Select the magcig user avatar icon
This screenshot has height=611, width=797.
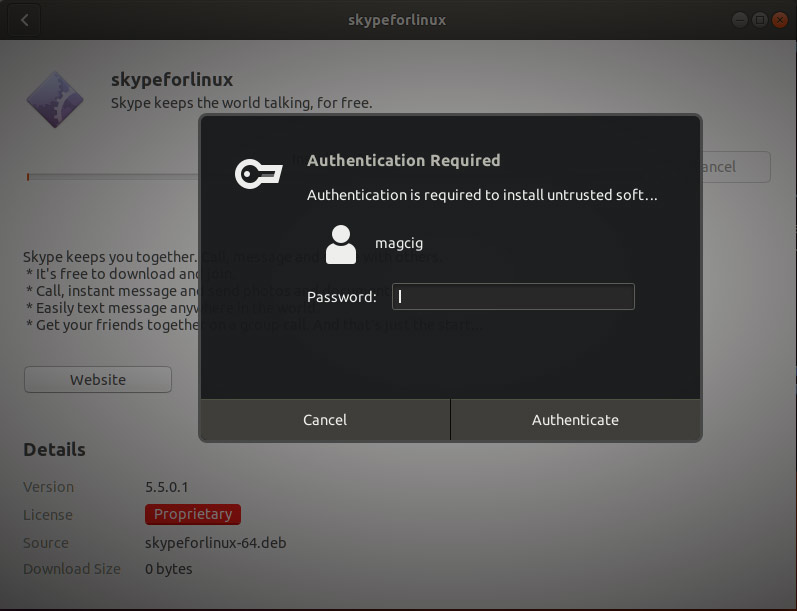[x=341, y=245]
